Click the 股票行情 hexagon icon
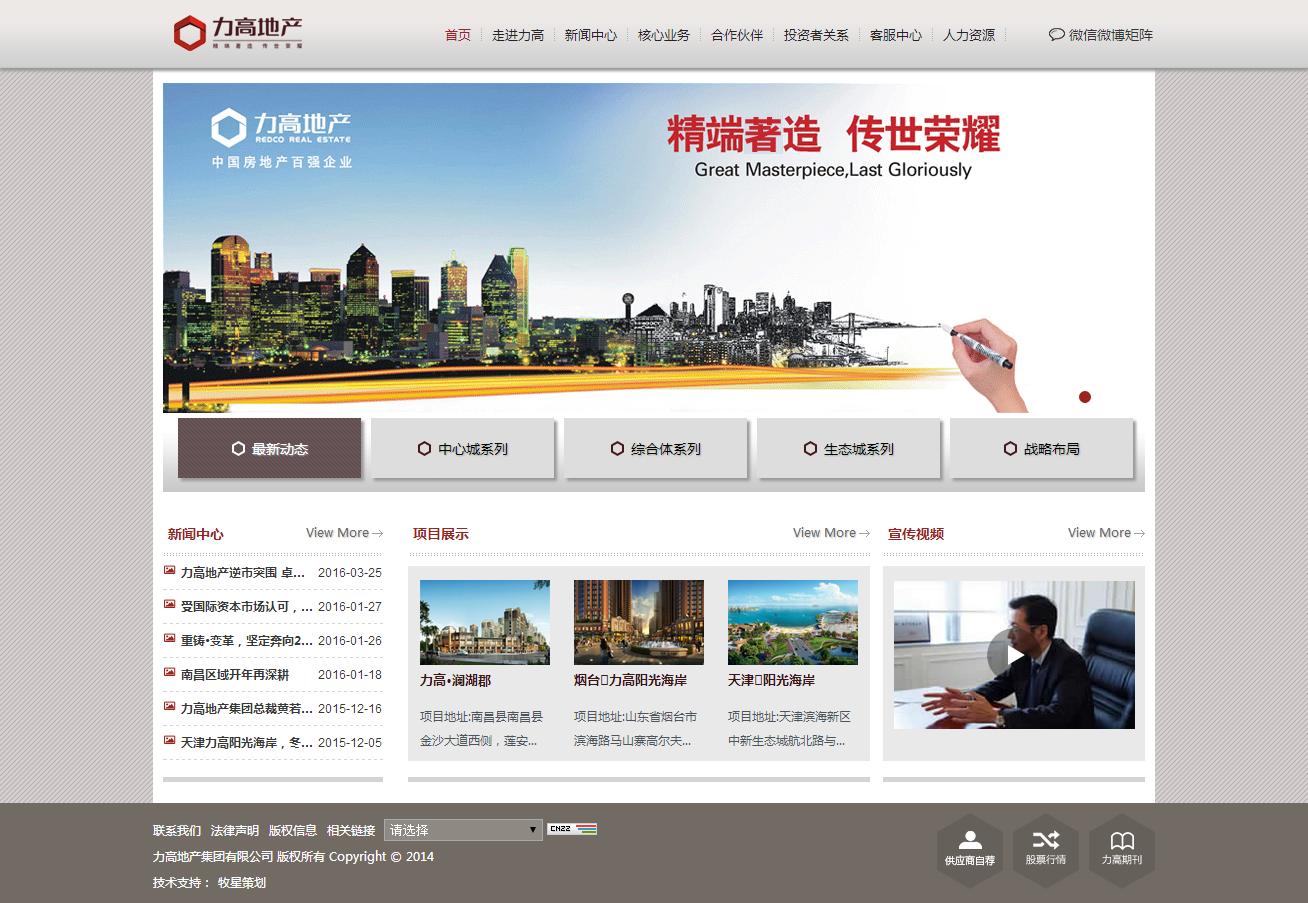The height and width of the screenshot is (903, 1308). [x=1046, y=851]
